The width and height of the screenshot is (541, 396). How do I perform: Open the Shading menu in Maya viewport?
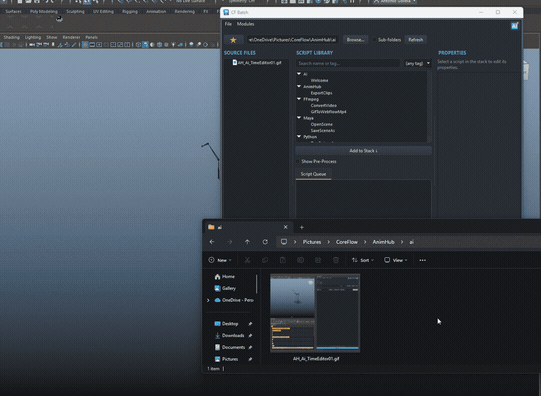[x=11, y=37]
